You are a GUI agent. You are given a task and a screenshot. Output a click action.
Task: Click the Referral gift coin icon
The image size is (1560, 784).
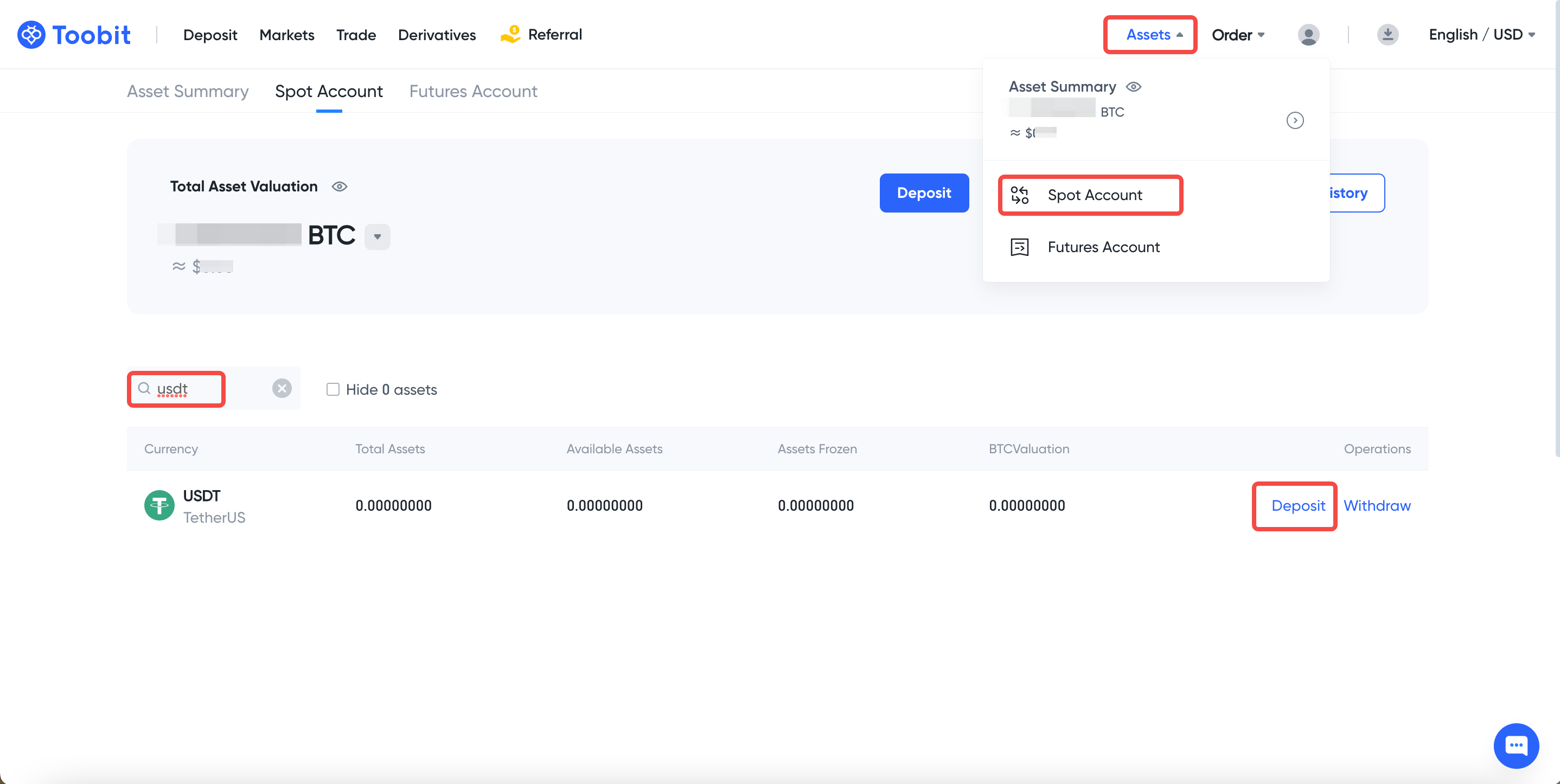pos(510,35)
